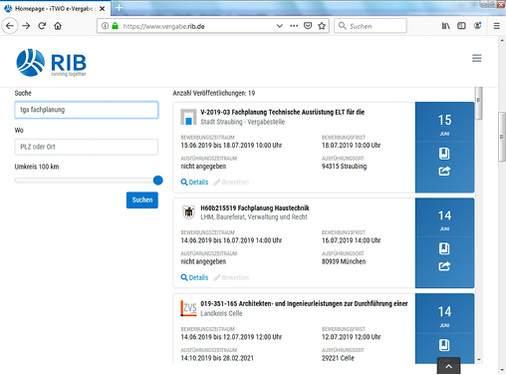Screen dimensions: 506x375
Task: Open Details for V-2019-03 Fachplanung tender
Action: [x=194, y=182]
